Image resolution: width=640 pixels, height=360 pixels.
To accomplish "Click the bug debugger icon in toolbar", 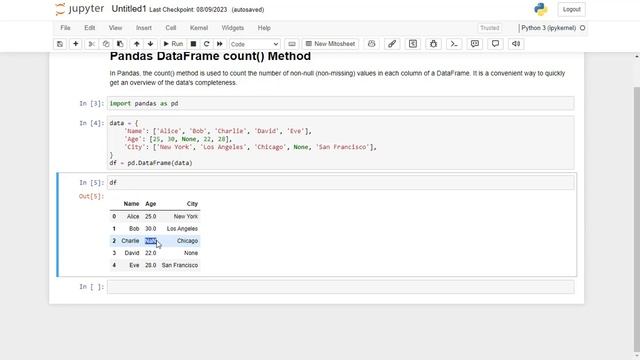I will coord(433,44).
